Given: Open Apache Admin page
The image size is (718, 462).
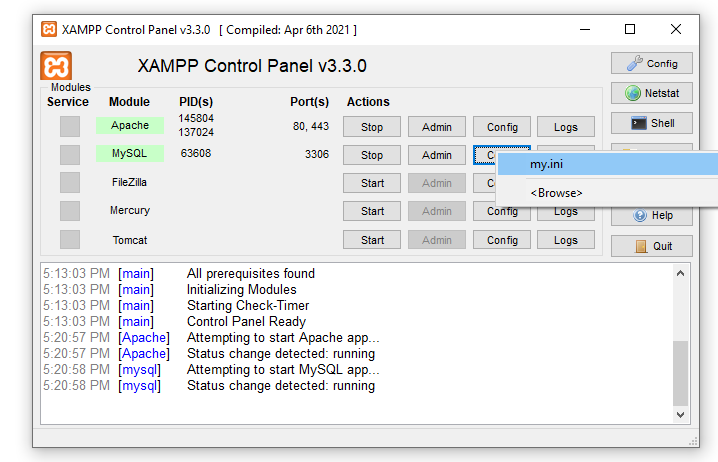Looking at the screenshot, I should point(437,127).
